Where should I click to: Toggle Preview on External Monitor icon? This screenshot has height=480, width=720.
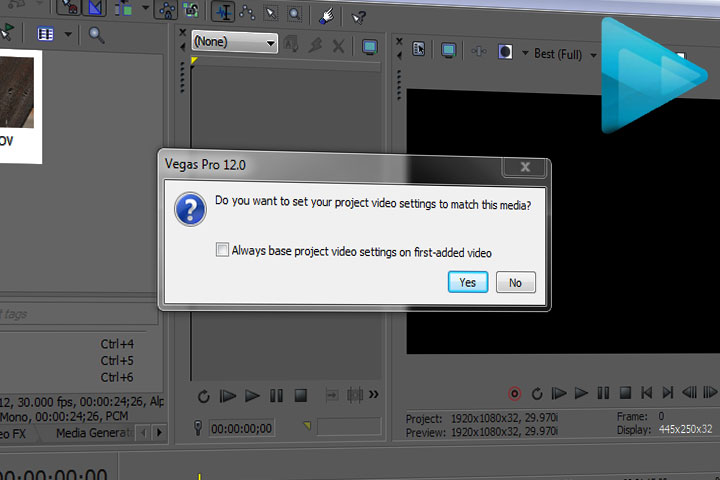click(448, 50)
